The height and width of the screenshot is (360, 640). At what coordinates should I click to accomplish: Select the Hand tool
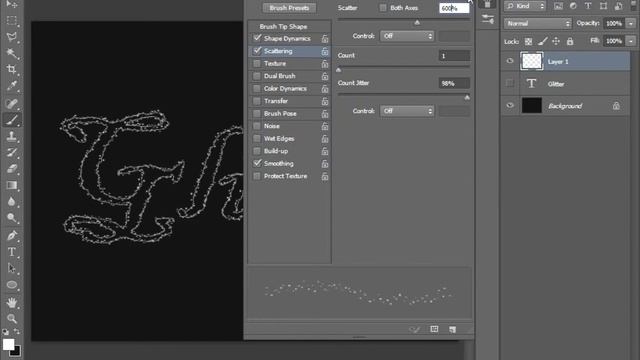point(12,302)
